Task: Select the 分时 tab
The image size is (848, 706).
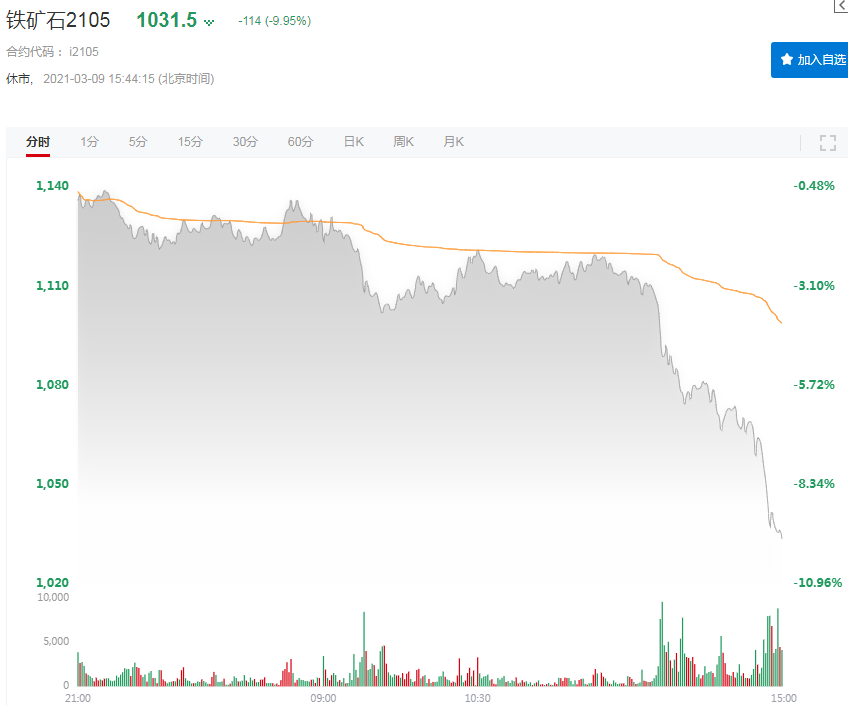Action: 38,142
